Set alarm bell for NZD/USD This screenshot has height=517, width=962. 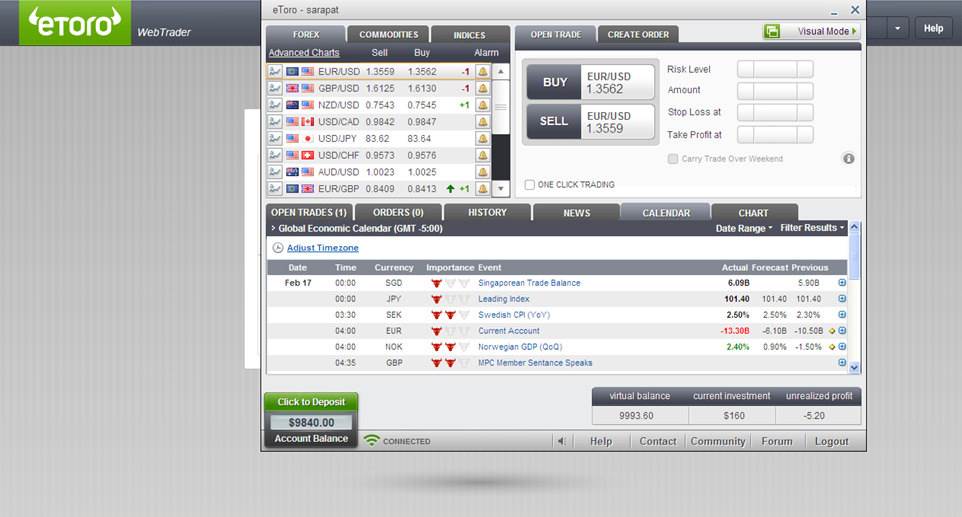coord(483,105)
